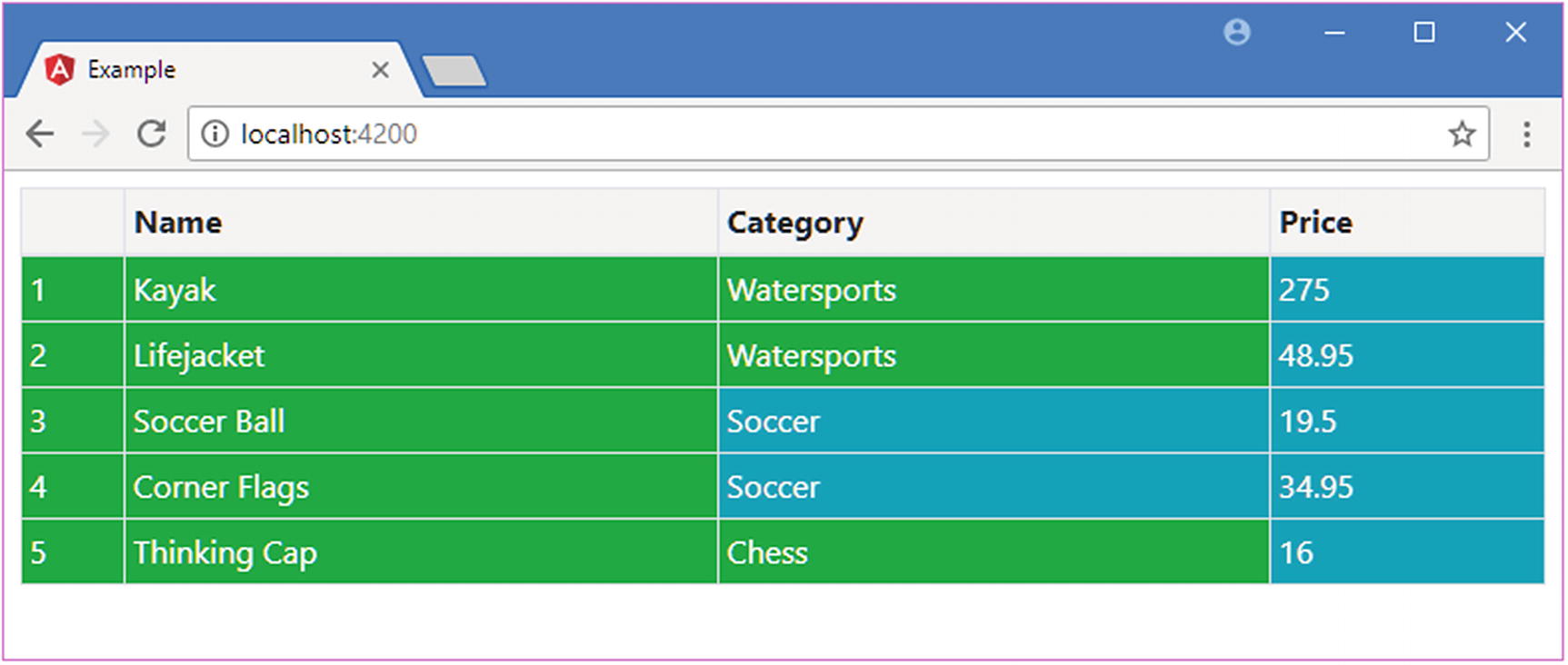
Task: Select the Kayak name cell
Action: pos(175,290)
